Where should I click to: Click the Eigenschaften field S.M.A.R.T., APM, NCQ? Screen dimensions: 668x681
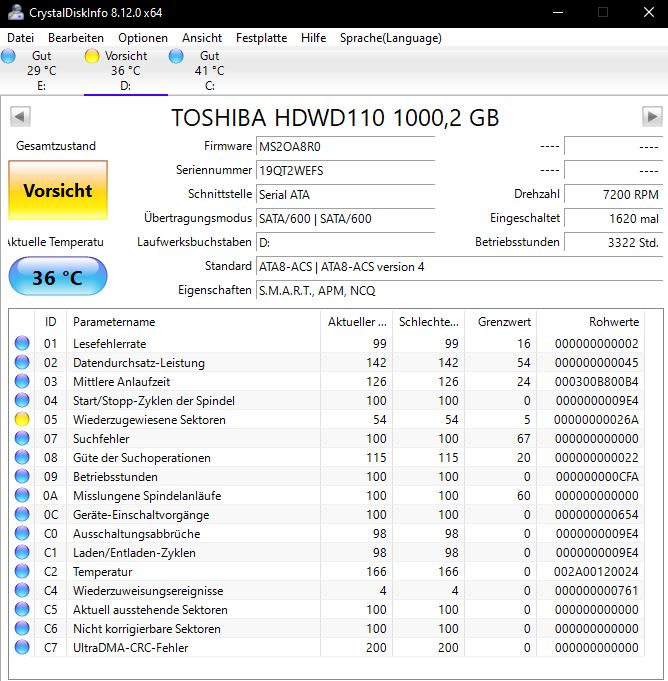click(x=460, y=290)
